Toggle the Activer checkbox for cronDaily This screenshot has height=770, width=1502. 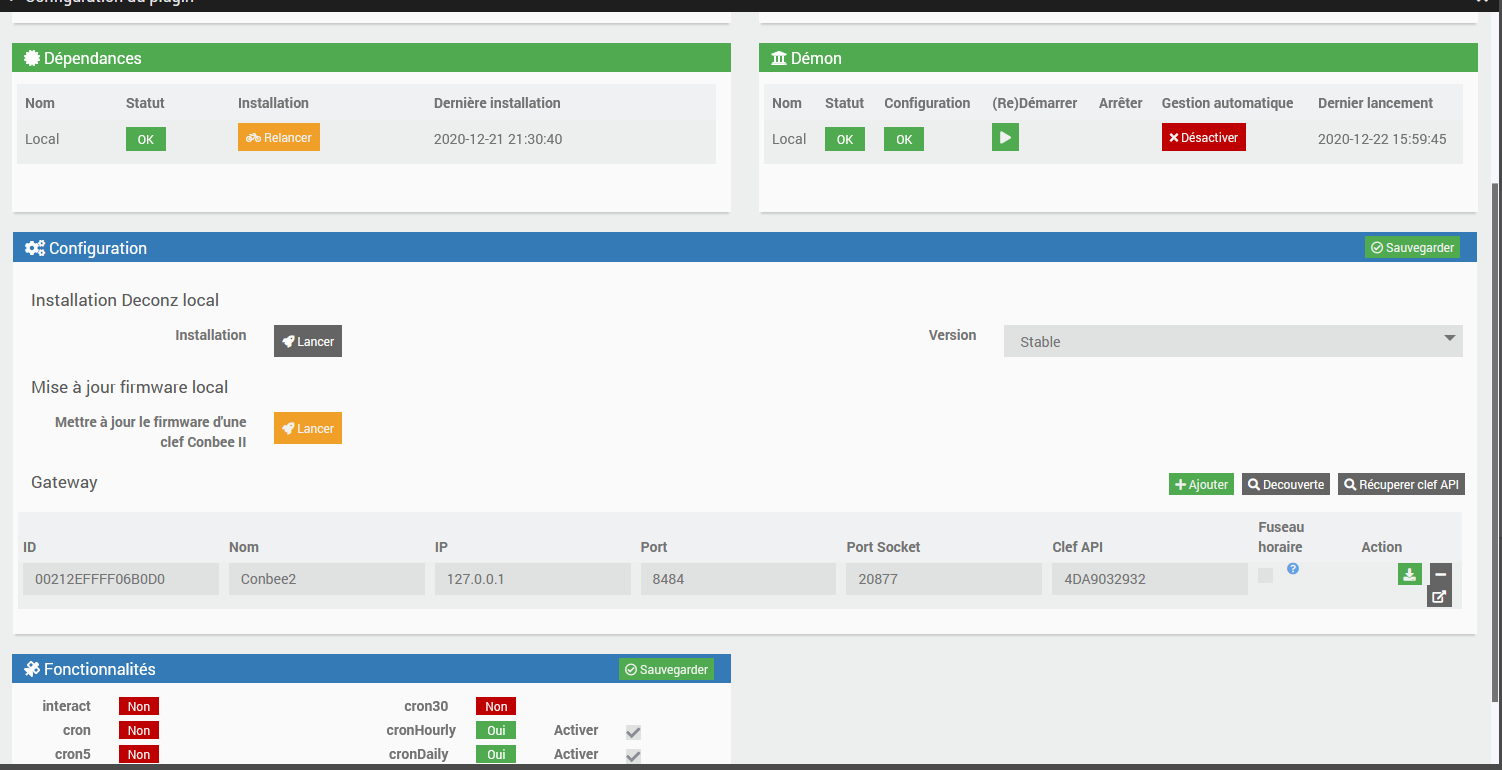pos(633,756)
